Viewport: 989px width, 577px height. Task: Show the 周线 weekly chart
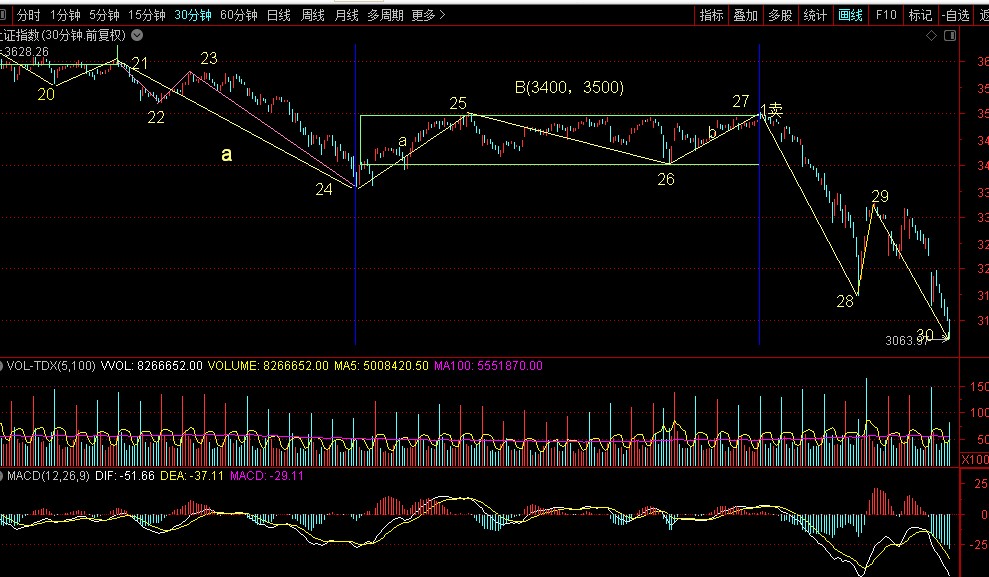(x=312, y=15)
